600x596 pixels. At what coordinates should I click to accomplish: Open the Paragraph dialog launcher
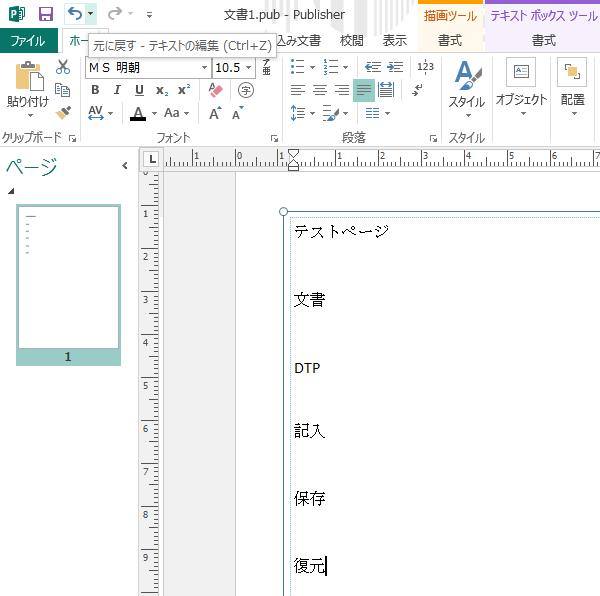(x=433, y=138)
